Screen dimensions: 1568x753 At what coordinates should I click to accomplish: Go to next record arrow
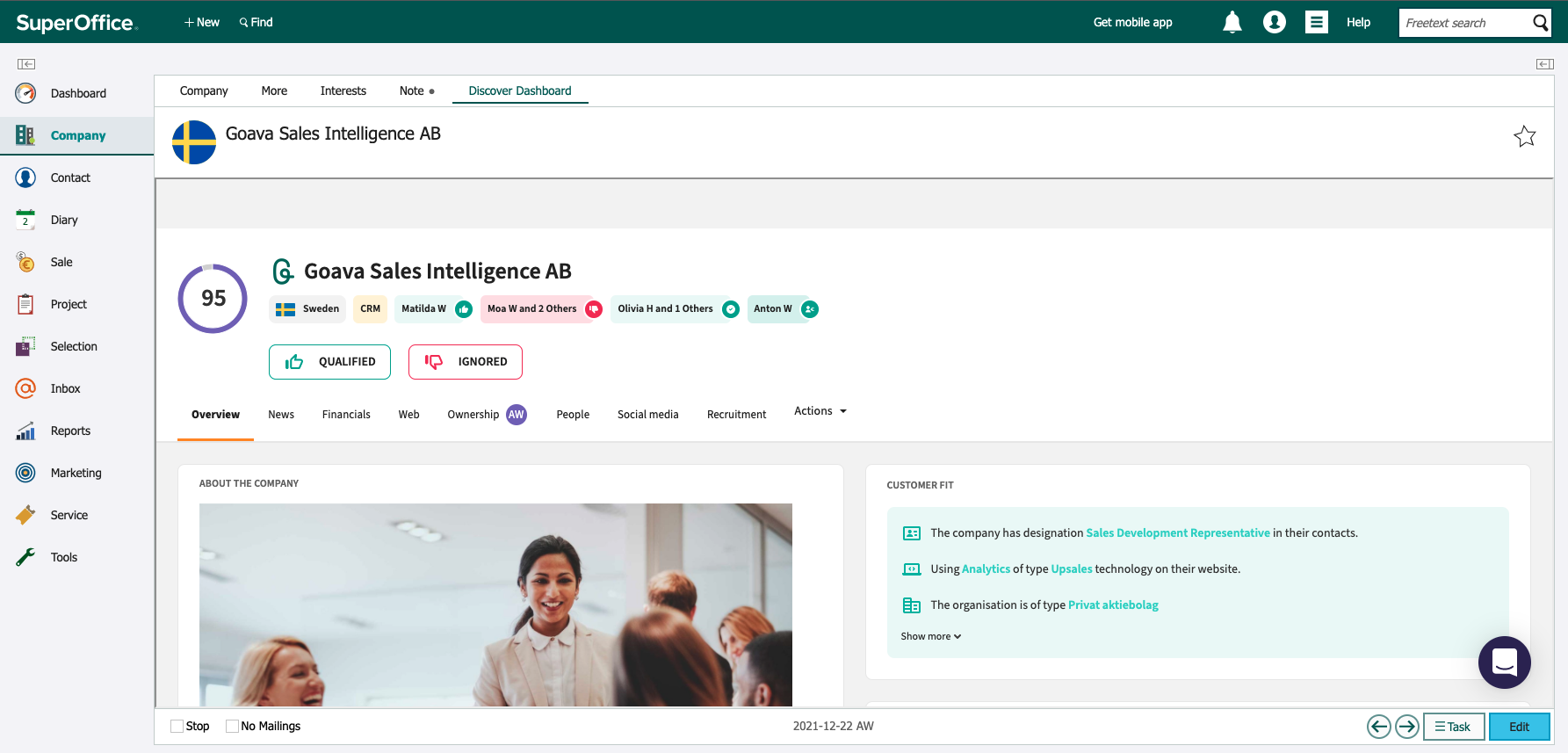1407,727
